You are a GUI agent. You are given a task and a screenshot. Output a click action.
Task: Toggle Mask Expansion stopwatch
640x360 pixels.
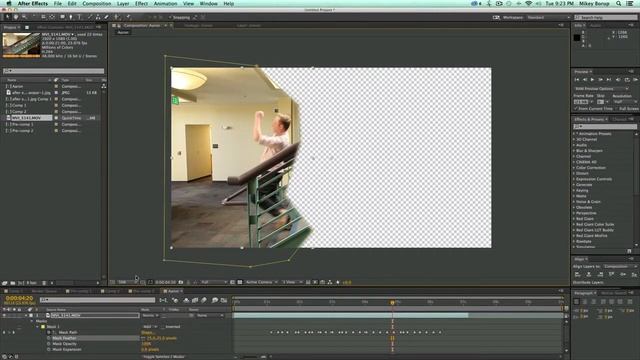(x=49, y=349)
